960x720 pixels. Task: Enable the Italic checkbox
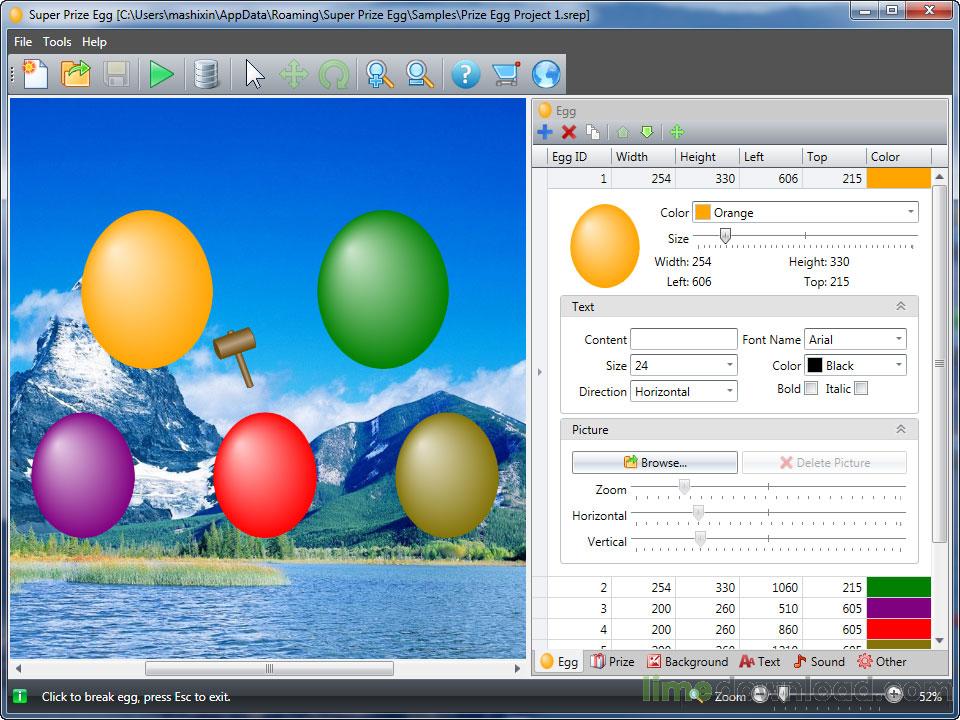point(861,389)
